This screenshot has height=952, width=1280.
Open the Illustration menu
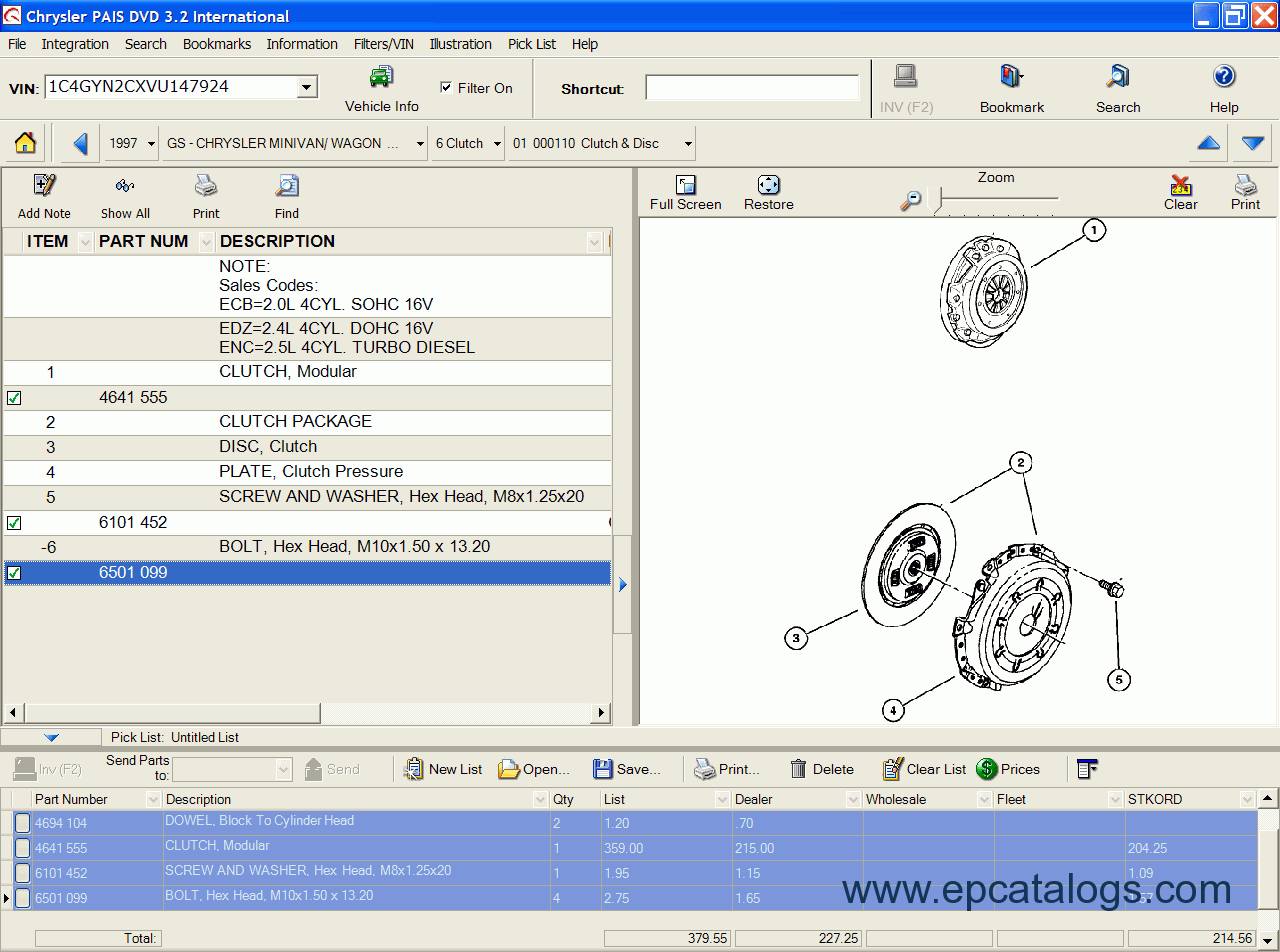461,44
